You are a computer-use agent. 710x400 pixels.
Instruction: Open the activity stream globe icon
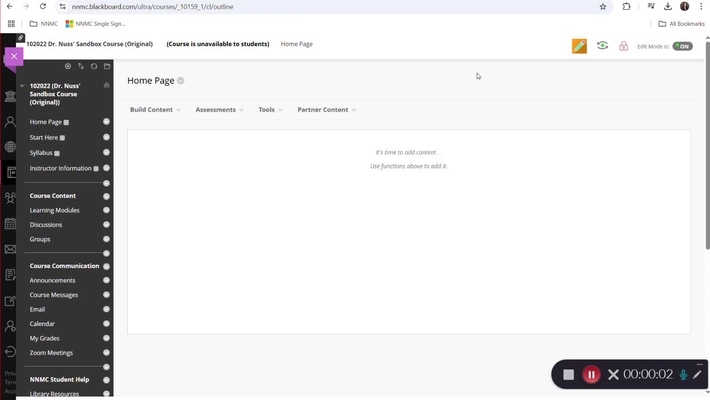tap(10, 147)
